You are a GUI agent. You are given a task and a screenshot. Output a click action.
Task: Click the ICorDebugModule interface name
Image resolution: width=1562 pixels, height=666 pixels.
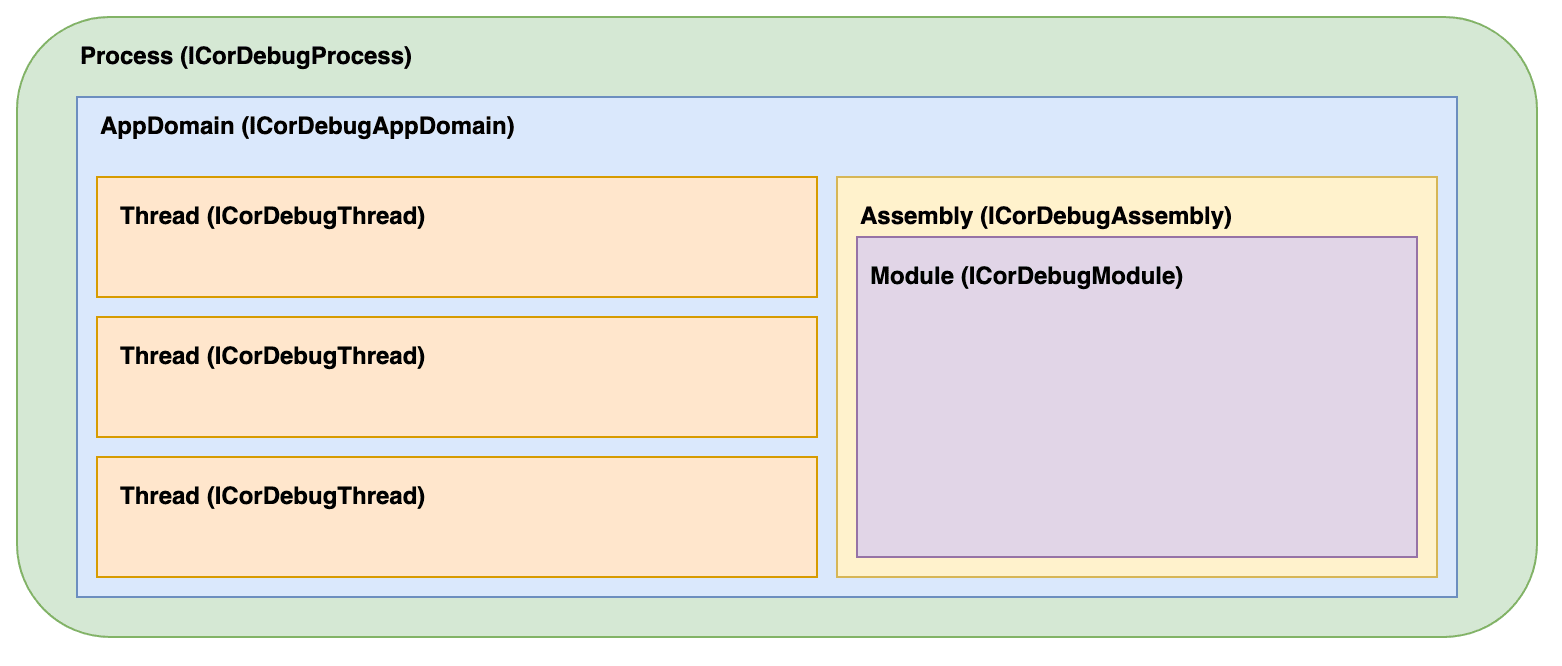[1072, 276]
